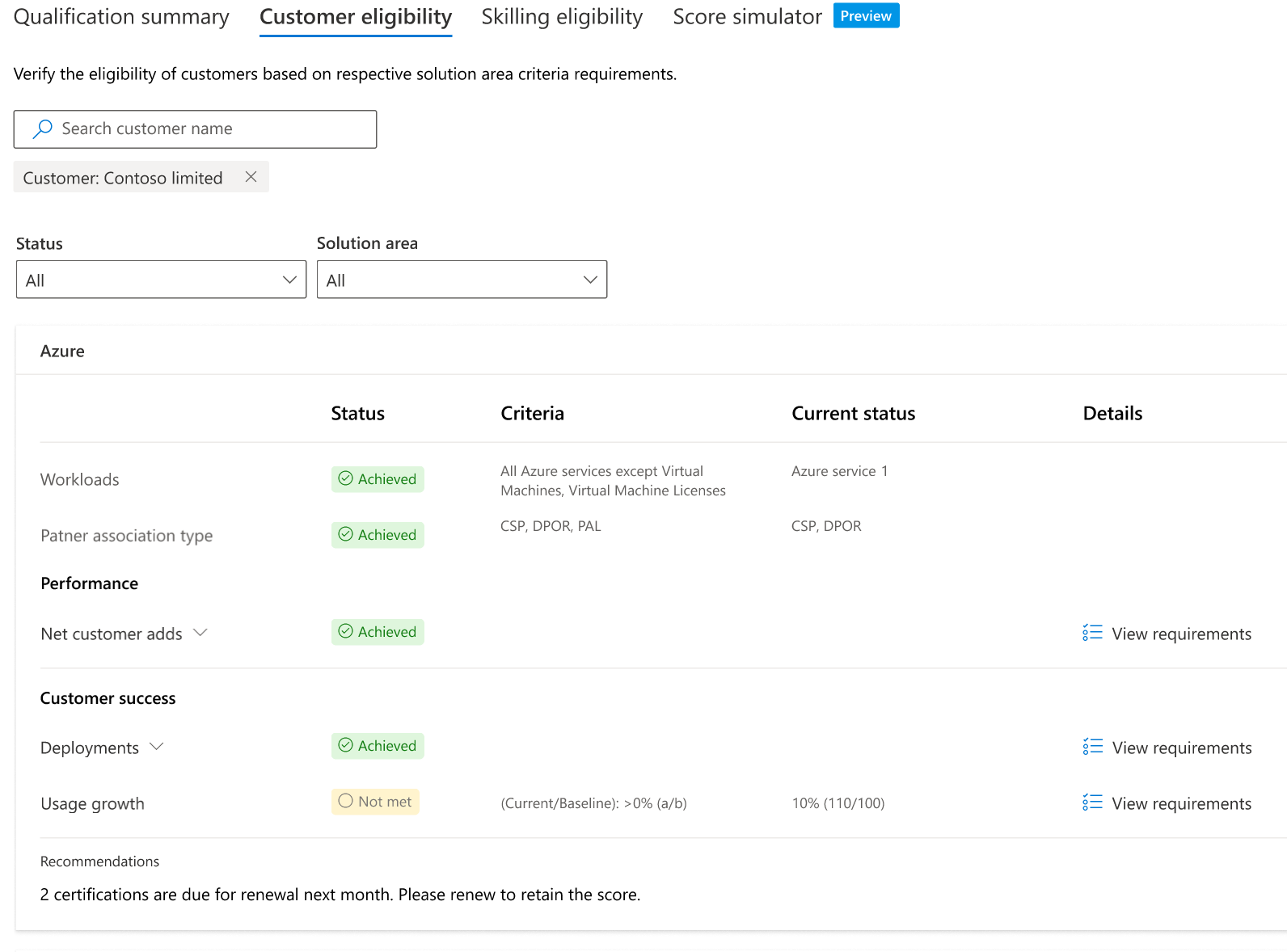Open the Skilling eligibility tab
Viewport: 1287px width, 952px height.
(x=562, y=17)
